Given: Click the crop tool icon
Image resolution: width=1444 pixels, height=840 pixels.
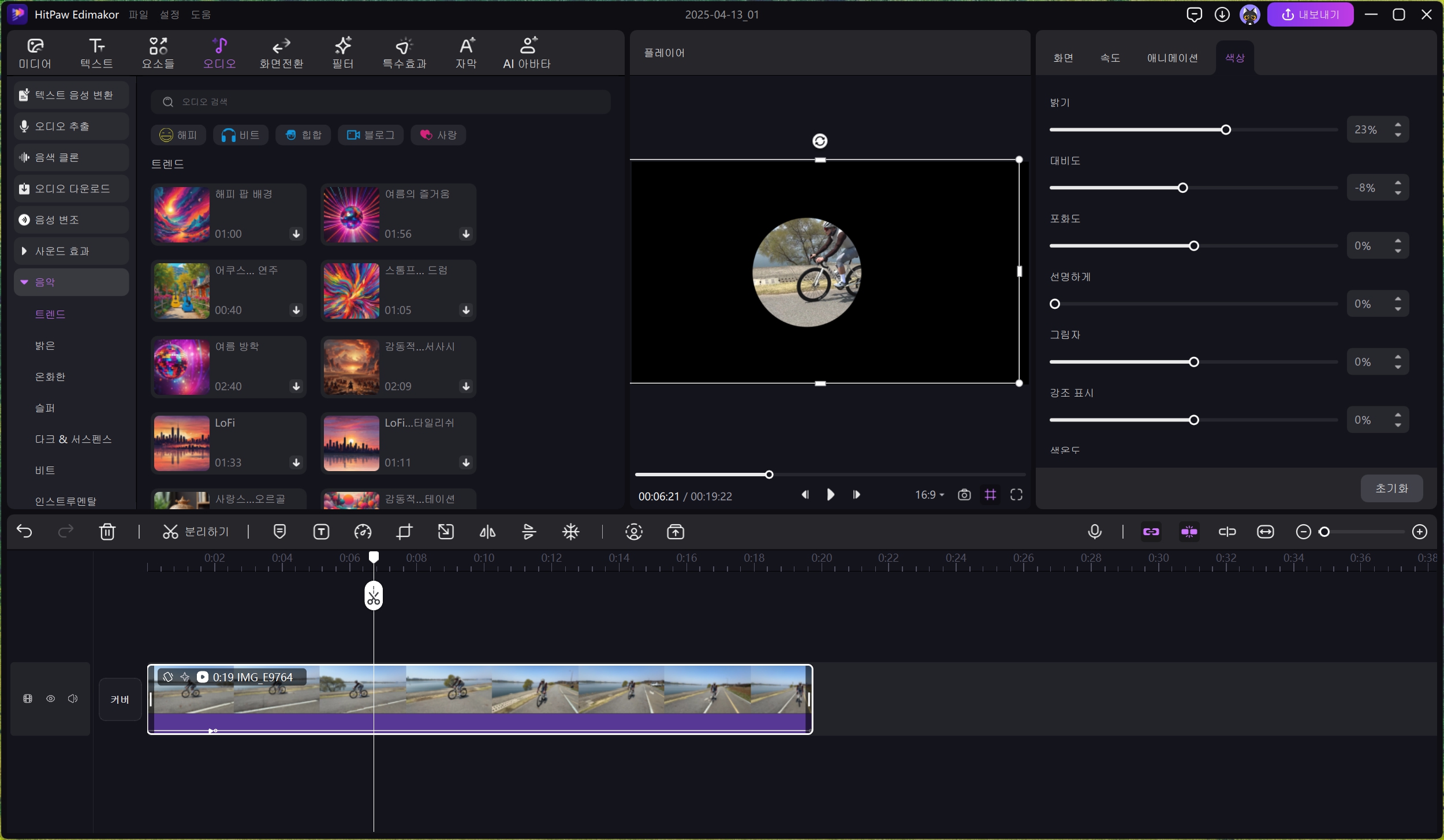Looking at the screenshot, I should [404, 531].
